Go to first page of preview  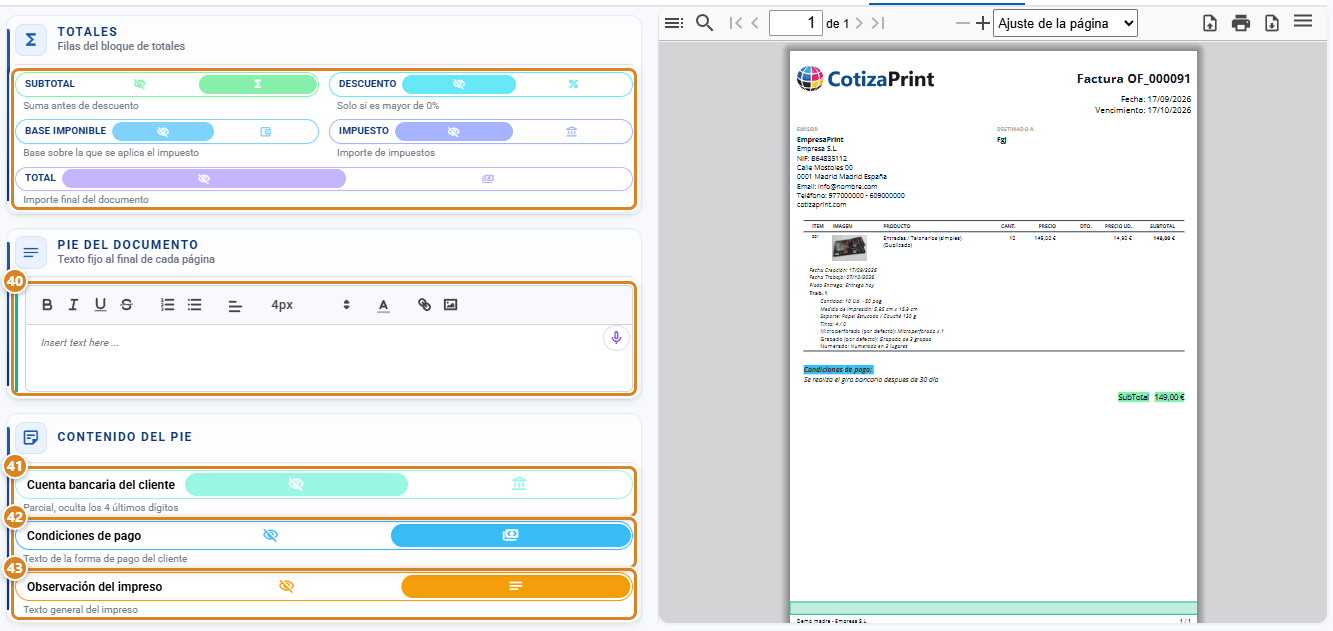(736, 23)
